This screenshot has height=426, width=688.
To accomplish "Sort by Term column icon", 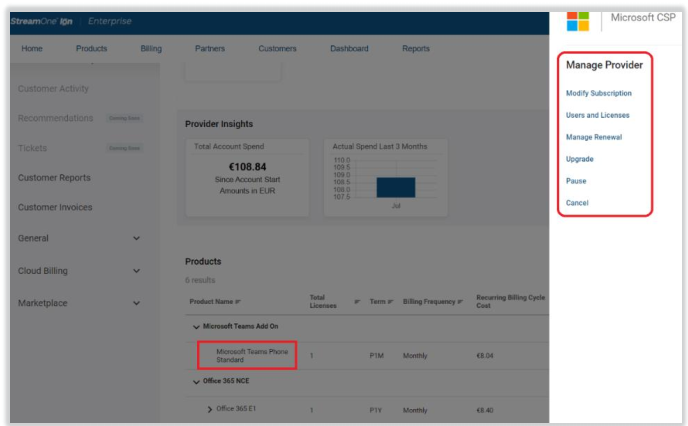I will pos(390,301).
